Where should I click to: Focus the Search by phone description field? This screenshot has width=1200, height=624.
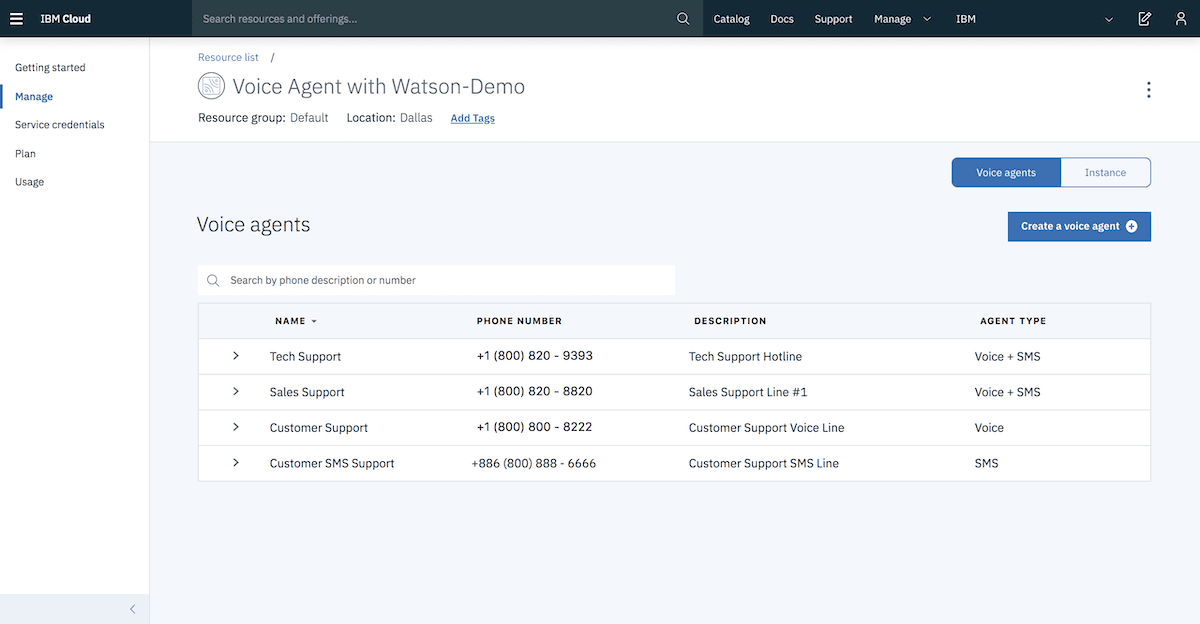pos(436,281)
